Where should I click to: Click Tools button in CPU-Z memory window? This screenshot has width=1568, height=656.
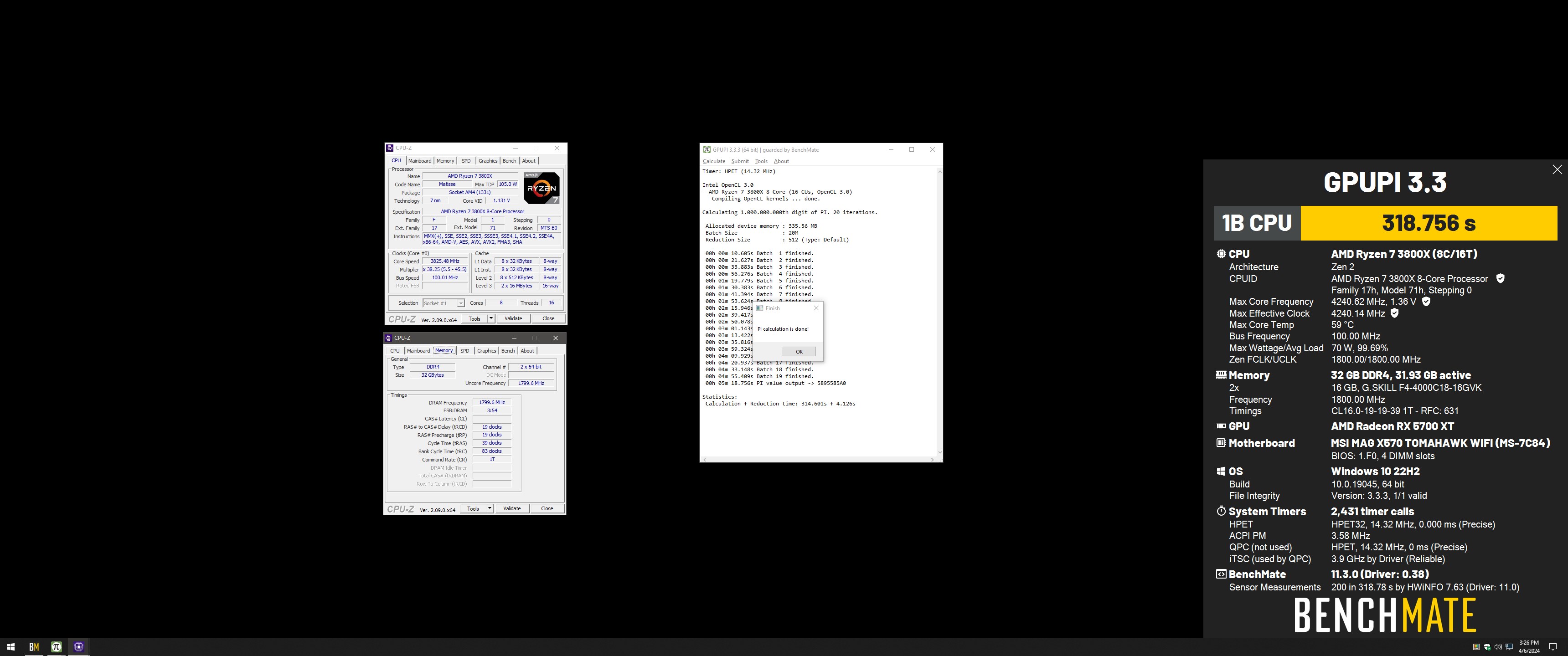coord(473,508)
